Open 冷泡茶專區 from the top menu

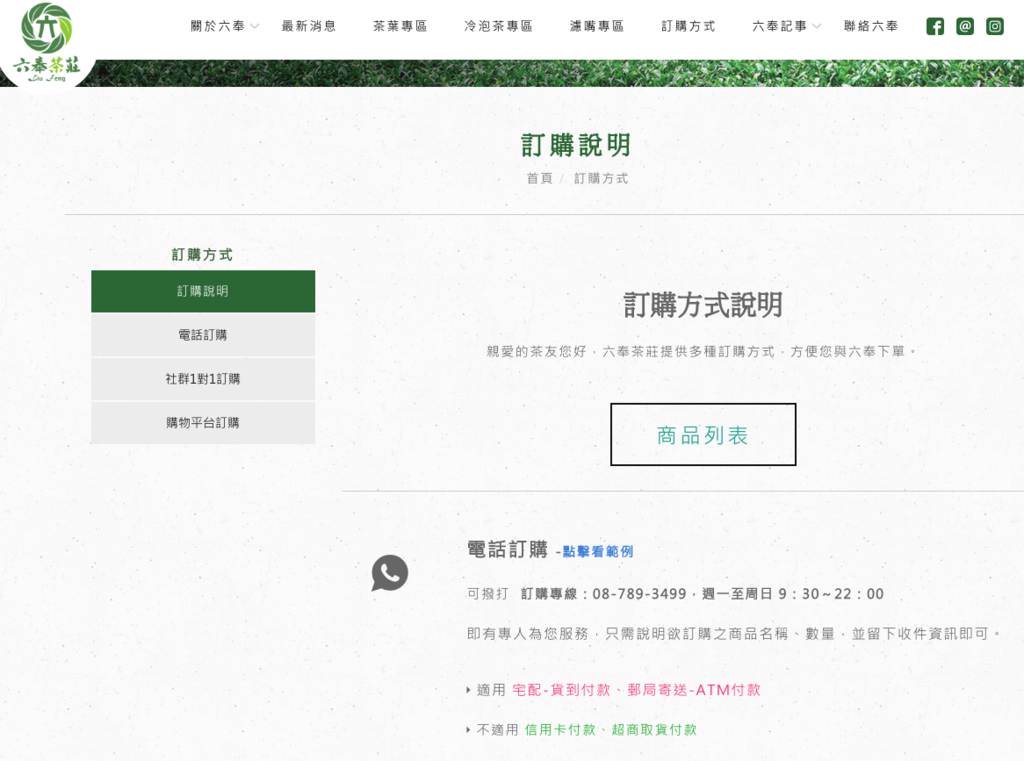click(x=498, y=27)
